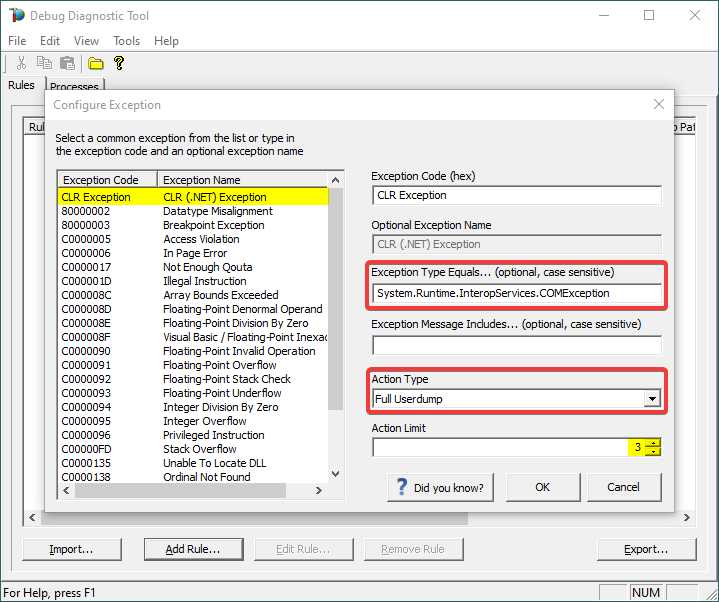The width and height of the screenshot is (719, 602).
Task: Click the Exception Code hex input field
Action: click(x=516, y=196)
